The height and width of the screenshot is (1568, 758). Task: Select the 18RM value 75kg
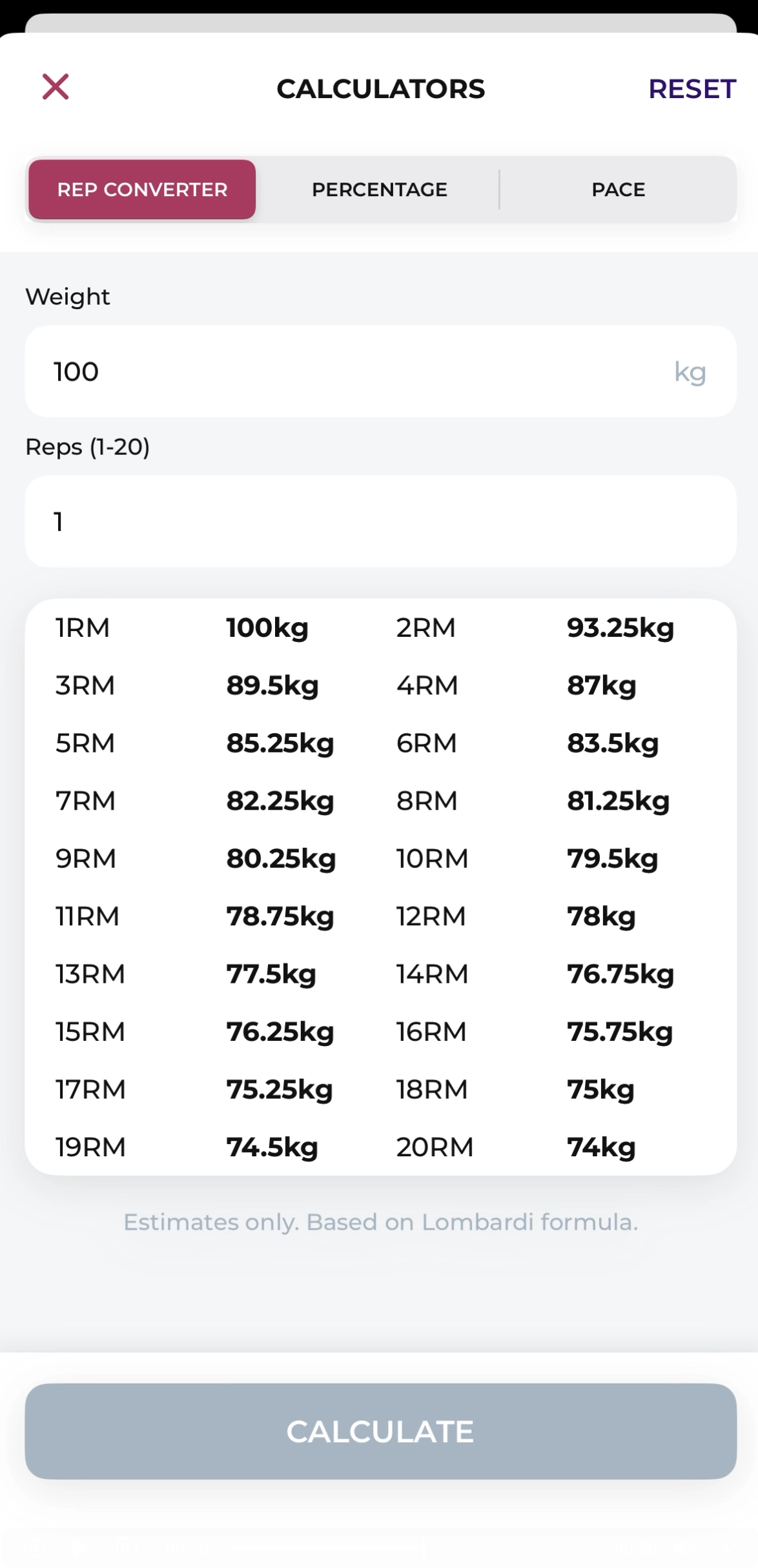pyautogui.click(x=600, y=1090)
